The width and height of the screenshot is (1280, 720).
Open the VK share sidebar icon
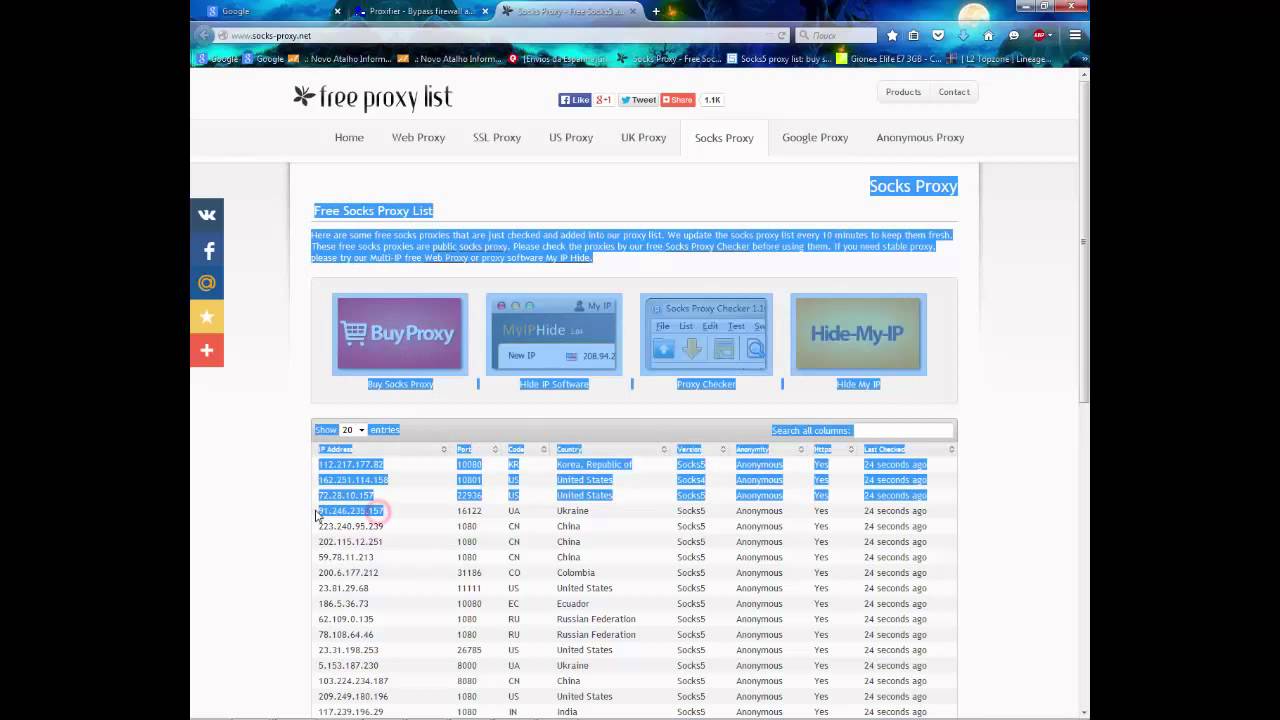click(207, 215)
